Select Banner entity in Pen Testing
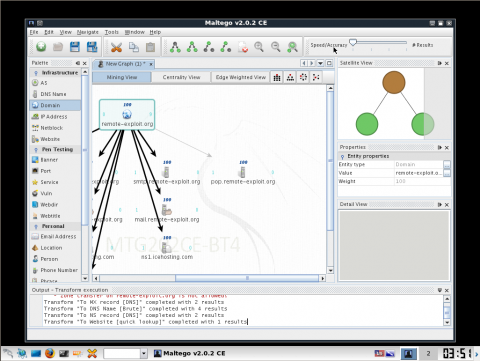This screenshot has height=361, width=480. 55,160
